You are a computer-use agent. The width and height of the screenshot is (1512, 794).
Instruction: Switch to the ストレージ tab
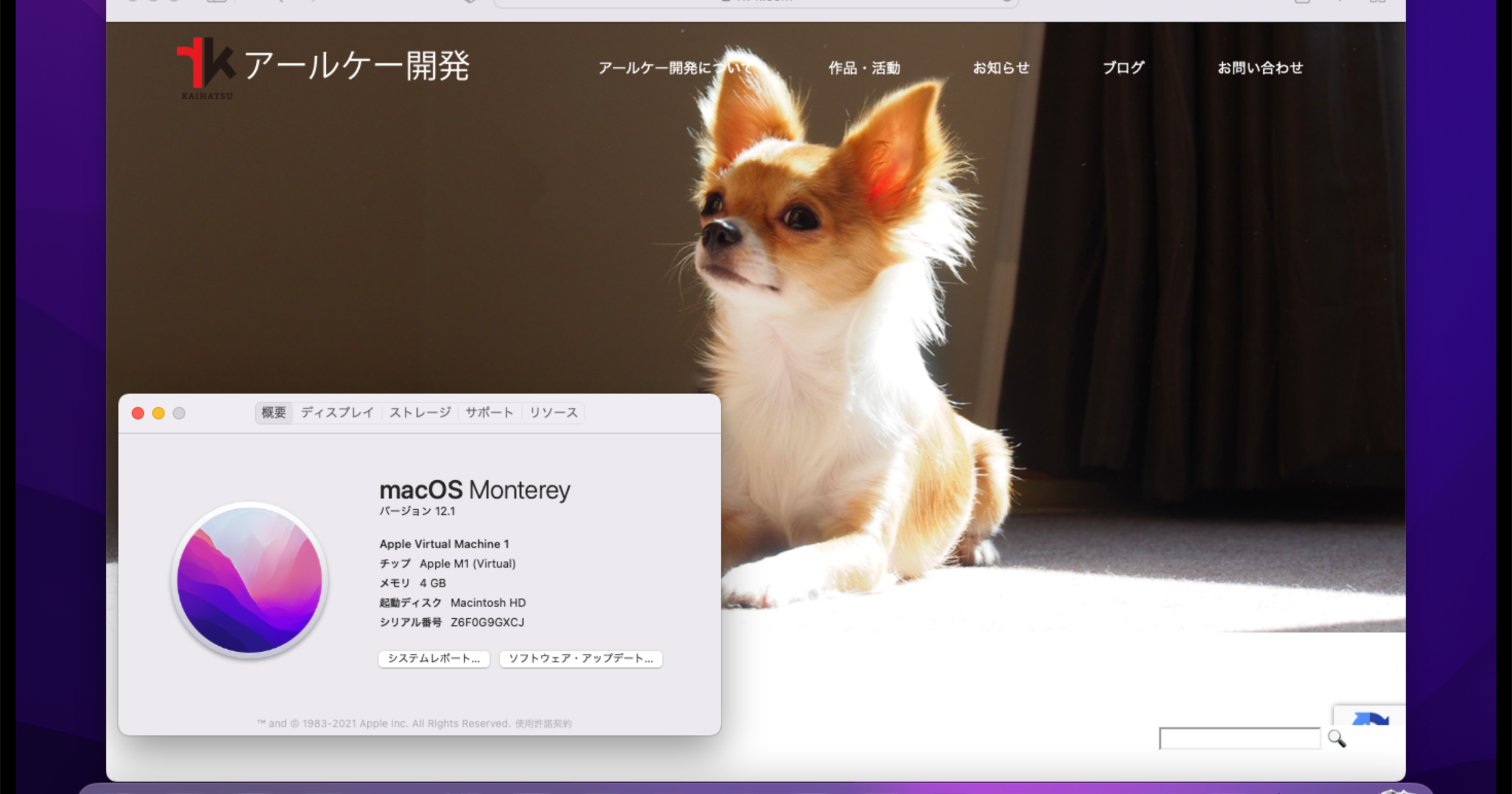click(x=420, y=413)
